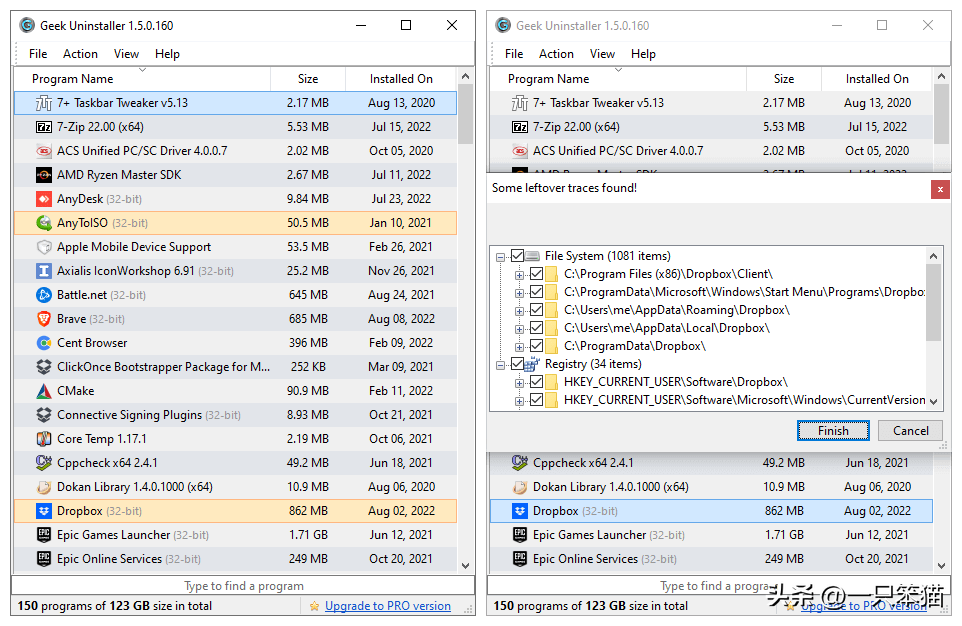
Task: Open the View menu in right window
Action: (x=602, y=54)
